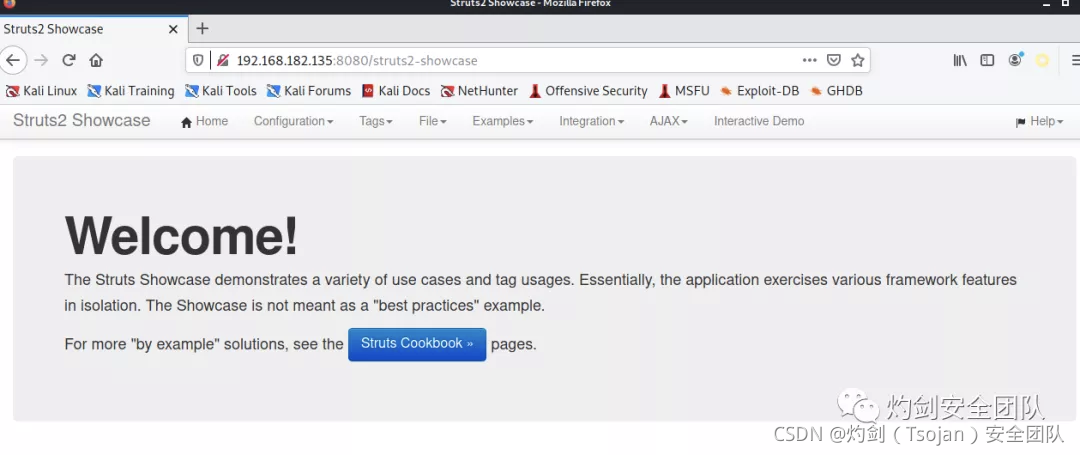Open the Firefox account icon
This screenshot has height=455, width=1080.
coord(1015,61)
